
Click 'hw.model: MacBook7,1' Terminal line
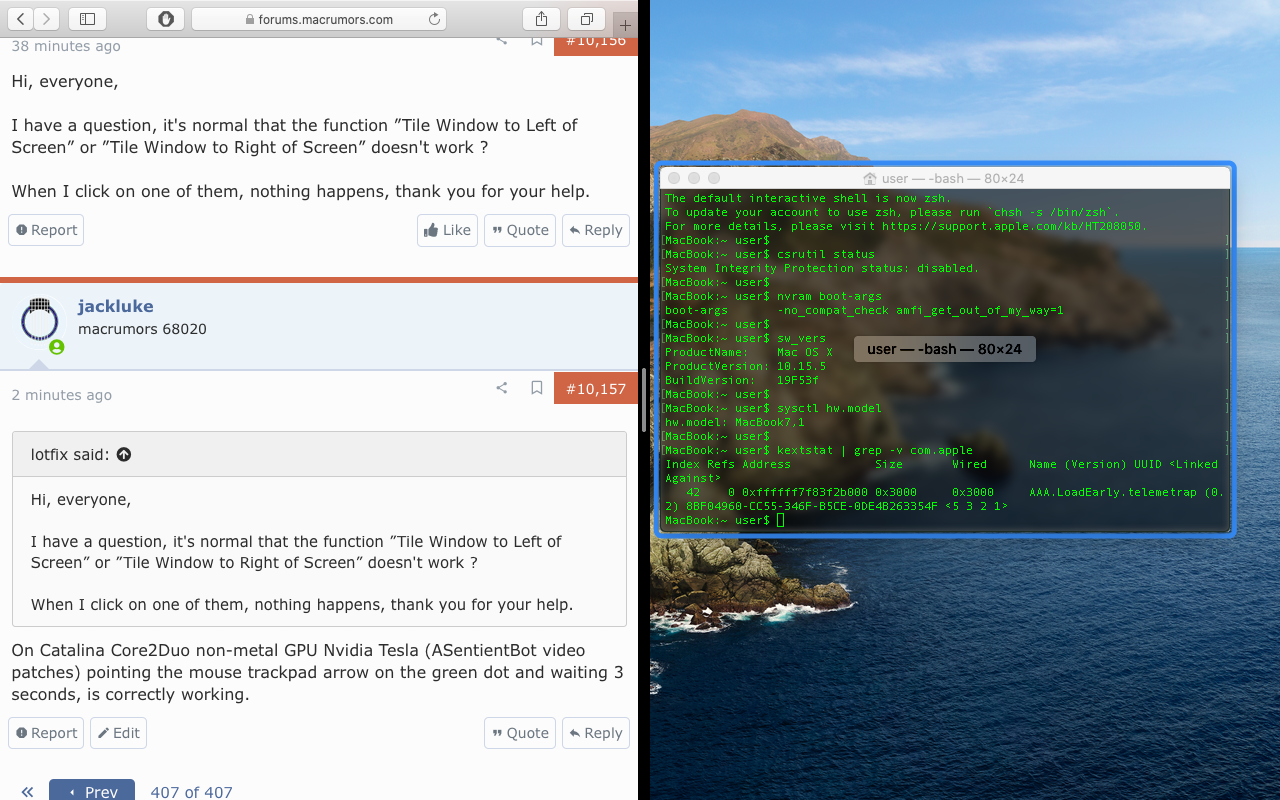[734, 422]
